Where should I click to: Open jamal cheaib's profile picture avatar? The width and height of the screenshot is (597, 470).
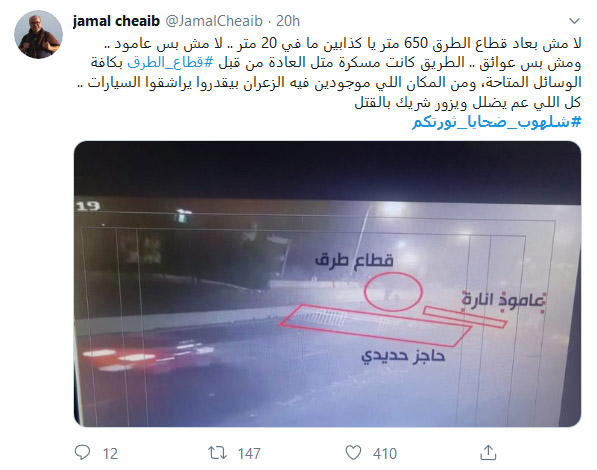[x=38, y=35]
